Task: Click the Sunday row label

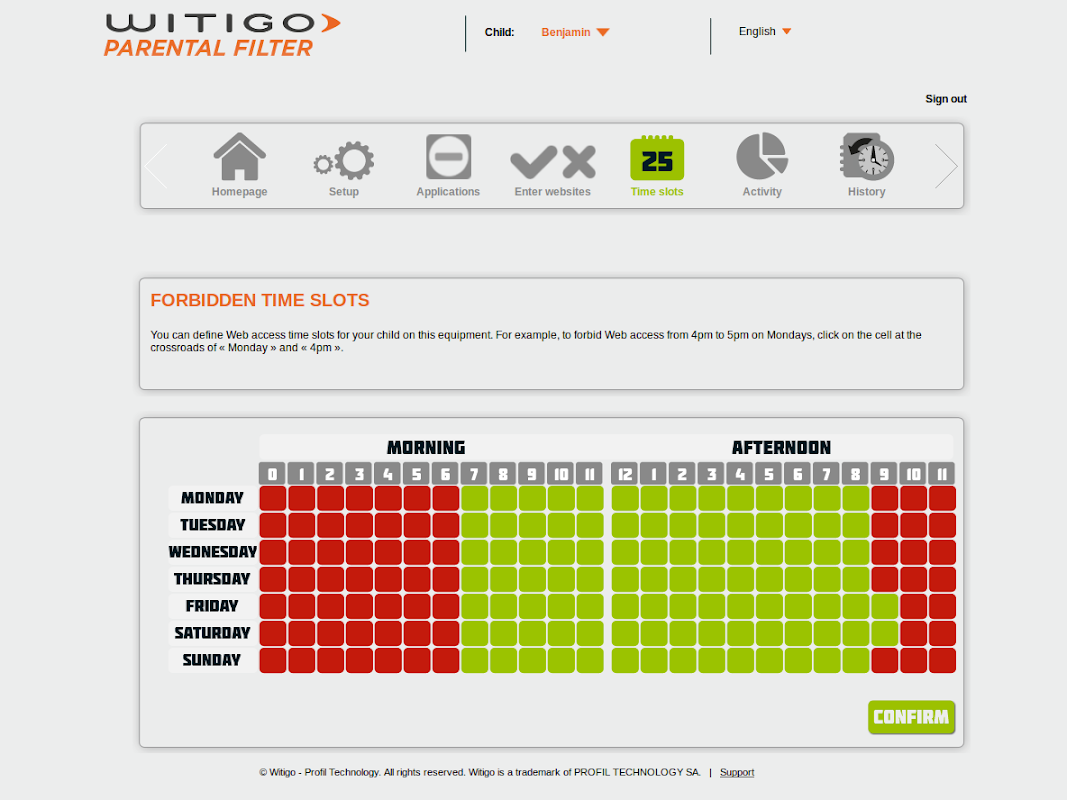Action: (x=212, y=660)
